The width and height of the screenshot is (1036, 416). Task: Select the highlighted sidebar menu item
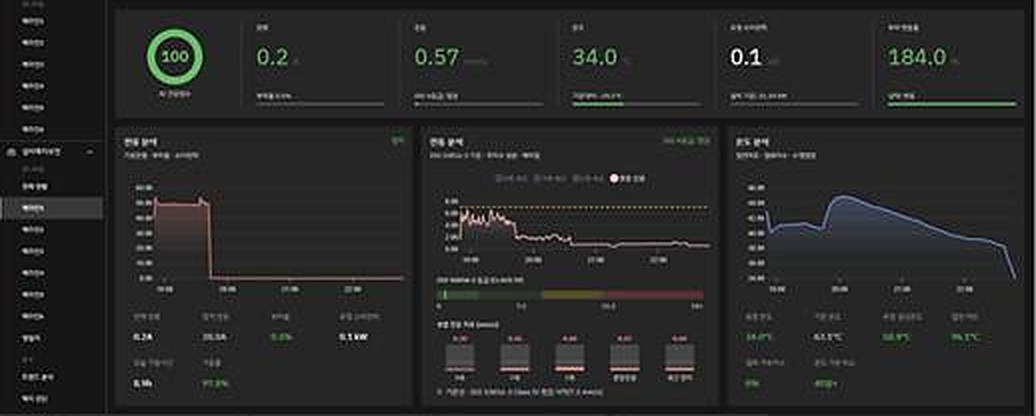tap(52, 208)
